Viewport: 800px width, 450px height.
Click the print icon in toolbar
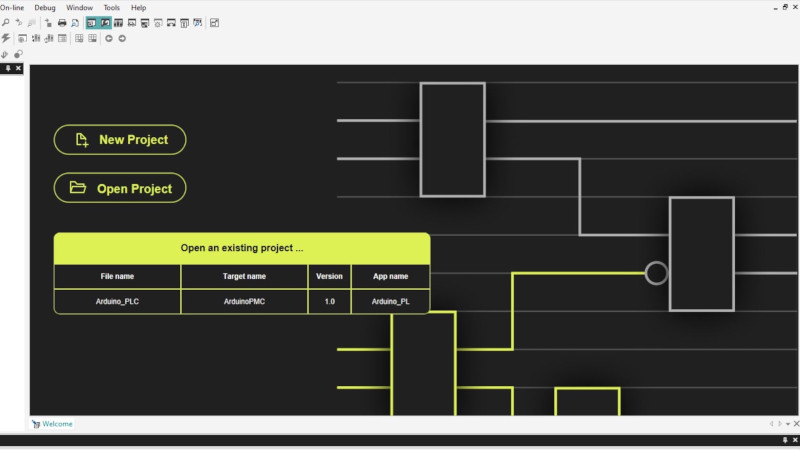coord(62,22)
